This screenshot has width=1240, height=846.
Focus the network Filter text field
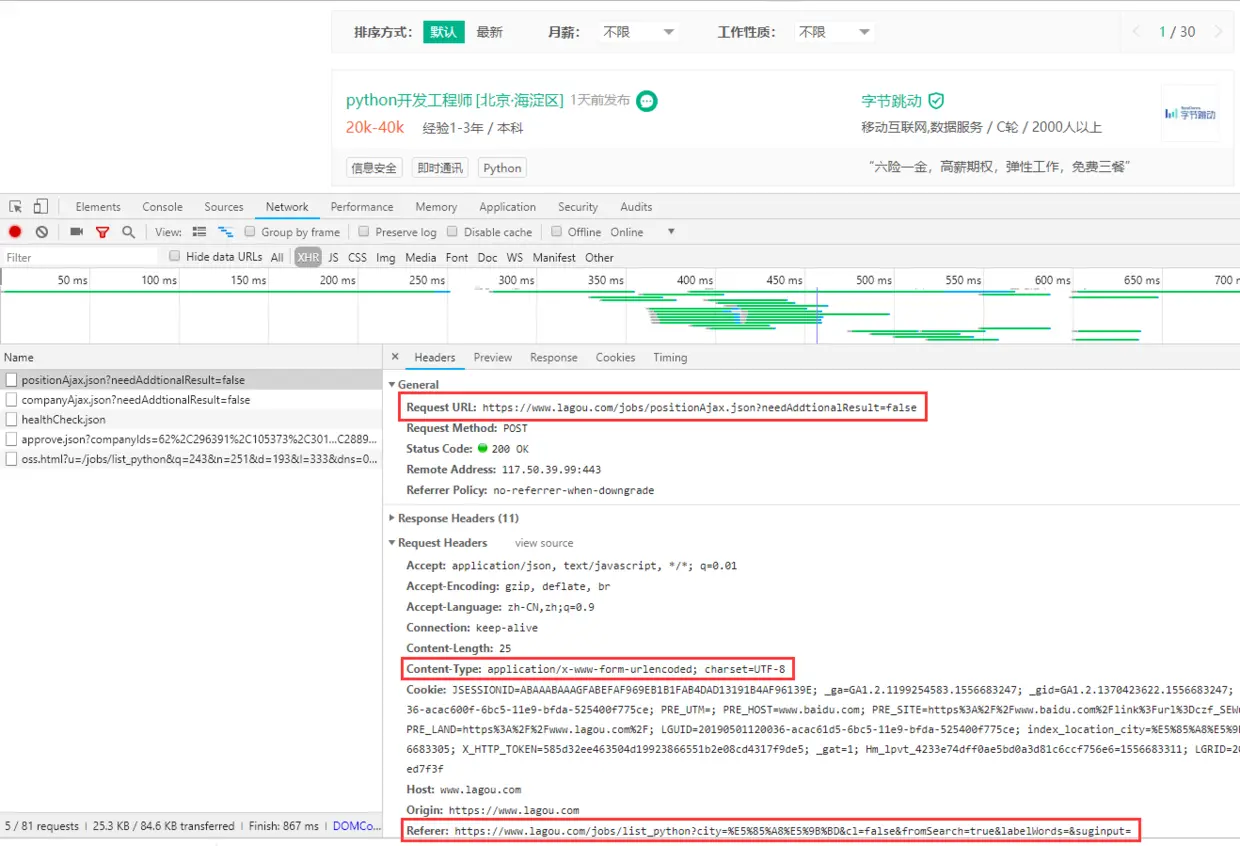point(80,257)
